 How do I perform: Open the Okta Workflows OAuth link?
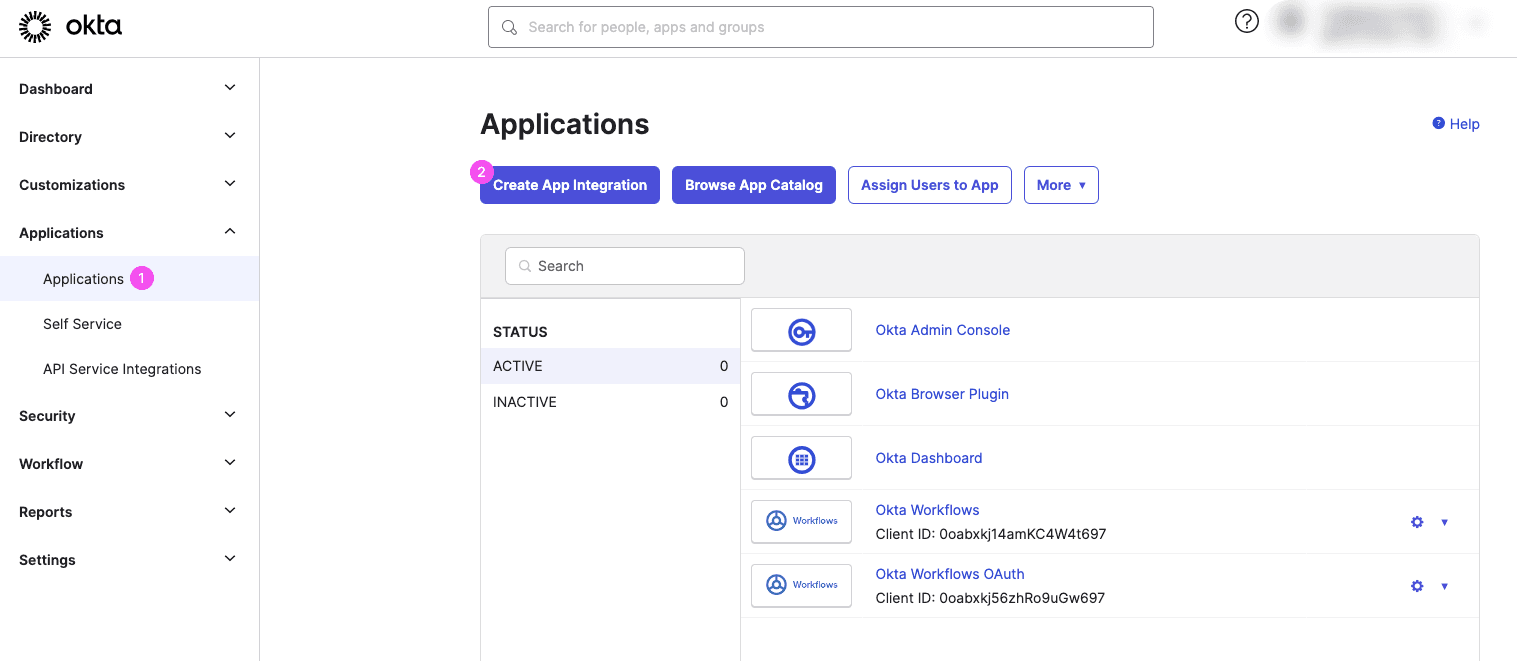tap(949, 573)
